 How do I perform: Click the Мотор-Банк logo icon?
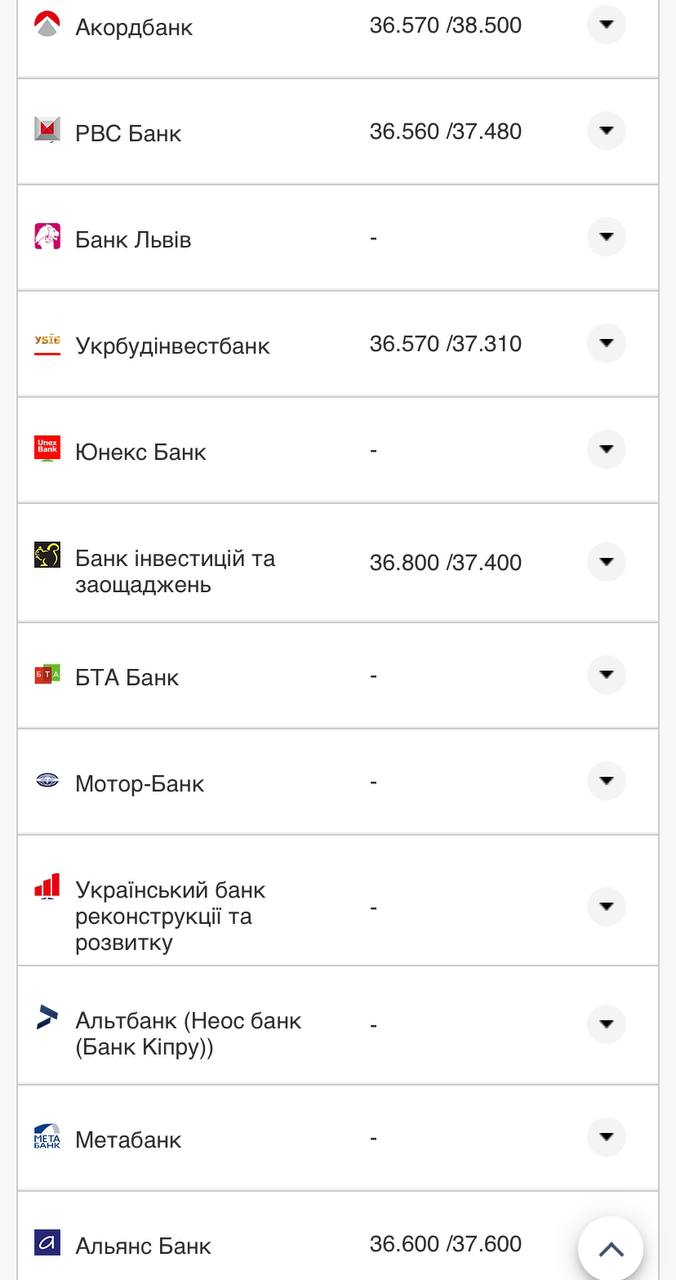point(46,782)
